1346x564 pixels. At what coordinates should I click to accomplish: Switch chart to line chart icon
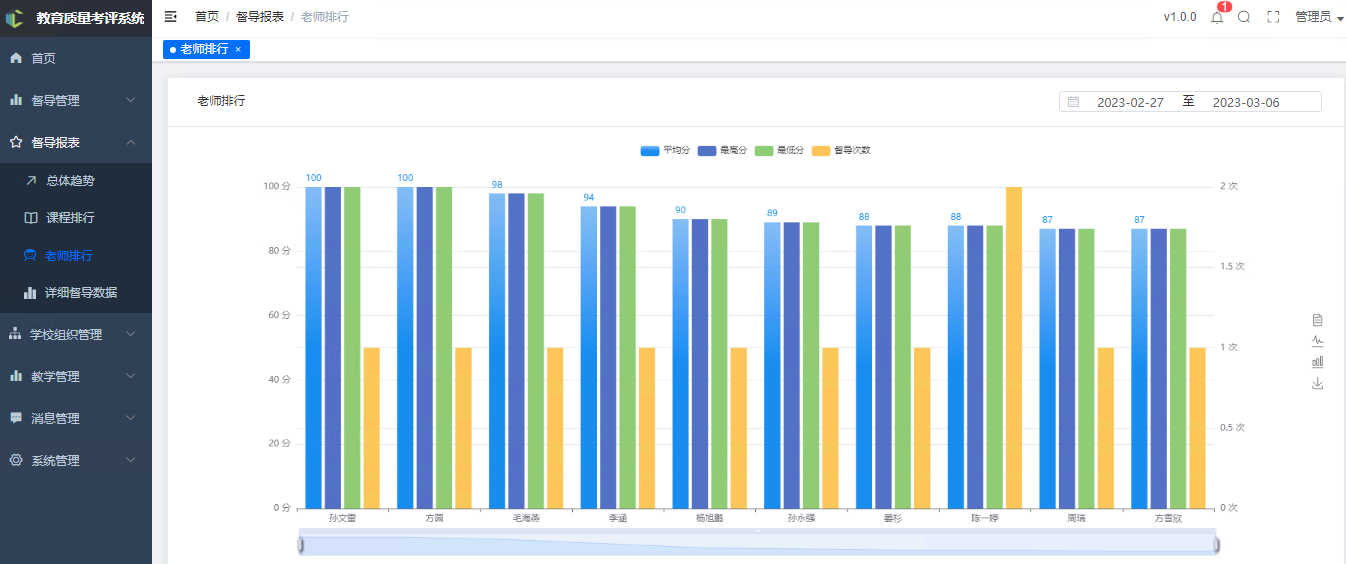(x=1317, y=341)
